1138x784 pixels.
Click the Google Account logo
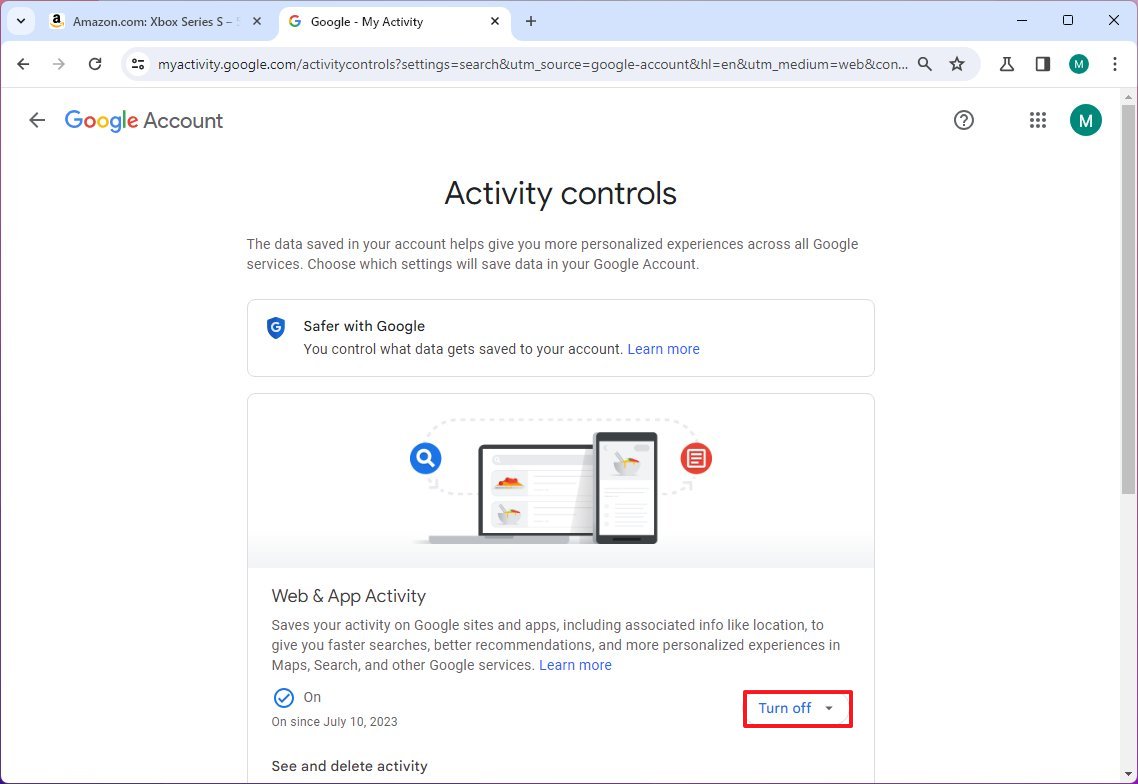pyautogui.click(x=144, y=121)
